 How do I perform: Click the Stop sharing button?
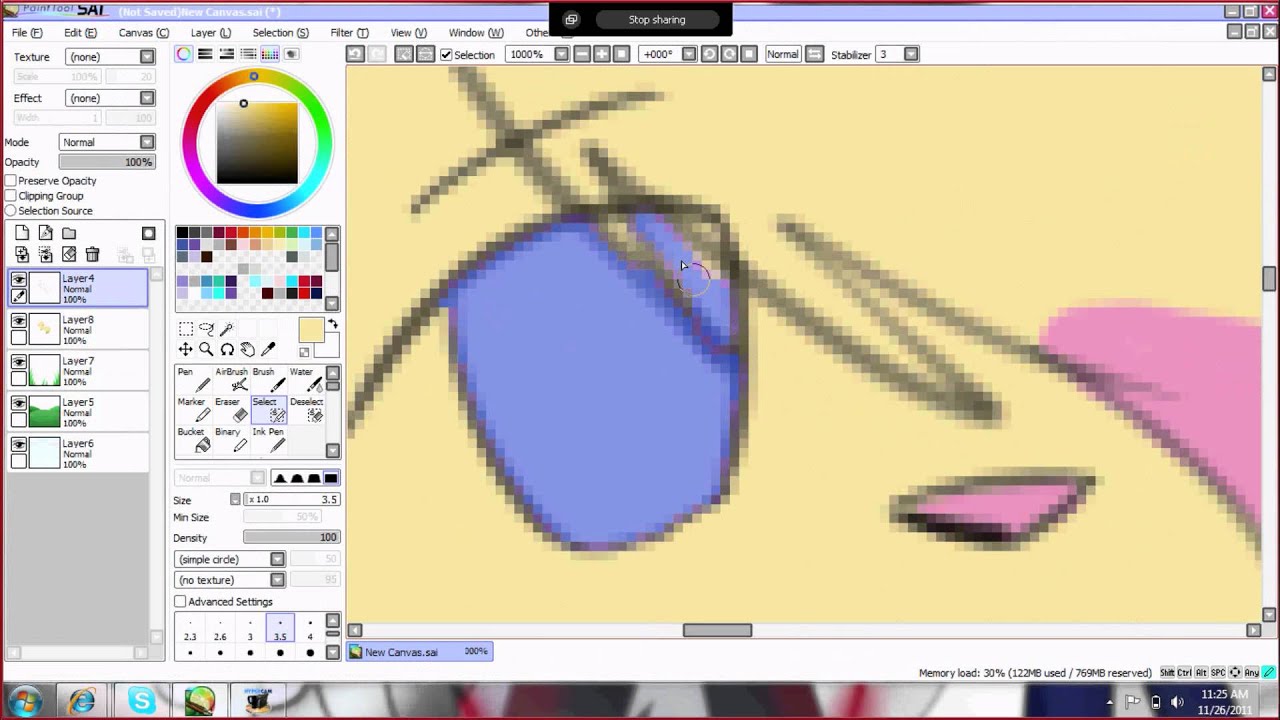pos(657,19)
